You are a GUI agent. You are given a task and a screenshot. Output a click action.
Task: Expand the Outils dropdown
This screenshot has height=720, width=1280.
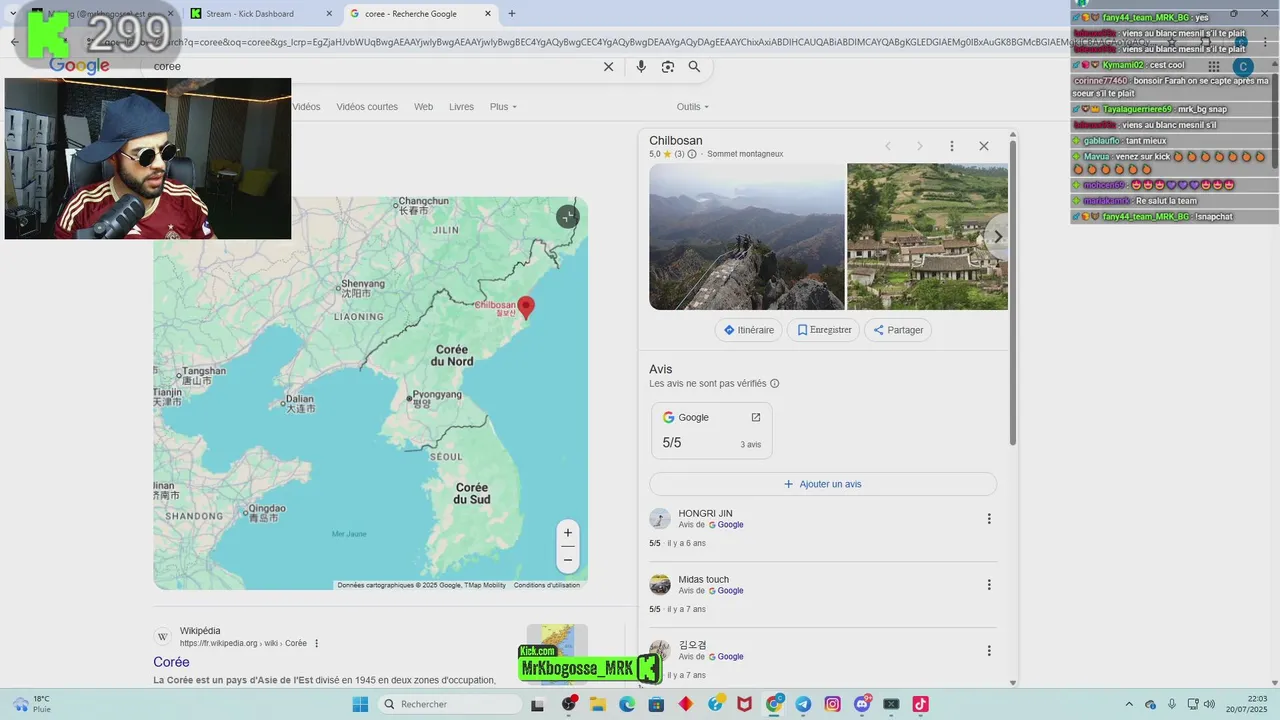pyautogui.click(x=692, y=107)
